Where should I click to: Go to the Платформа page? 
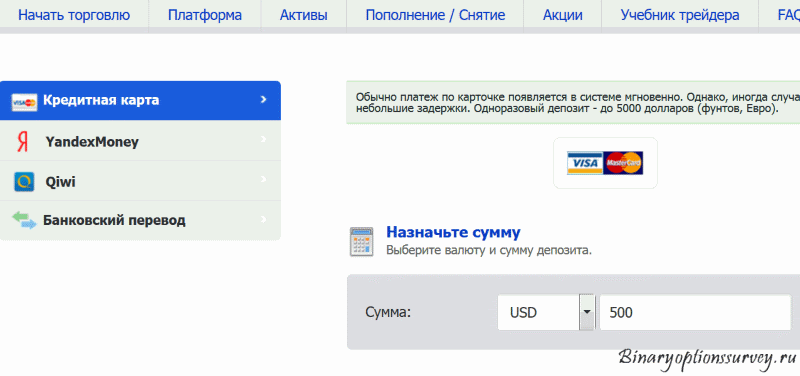205,15
